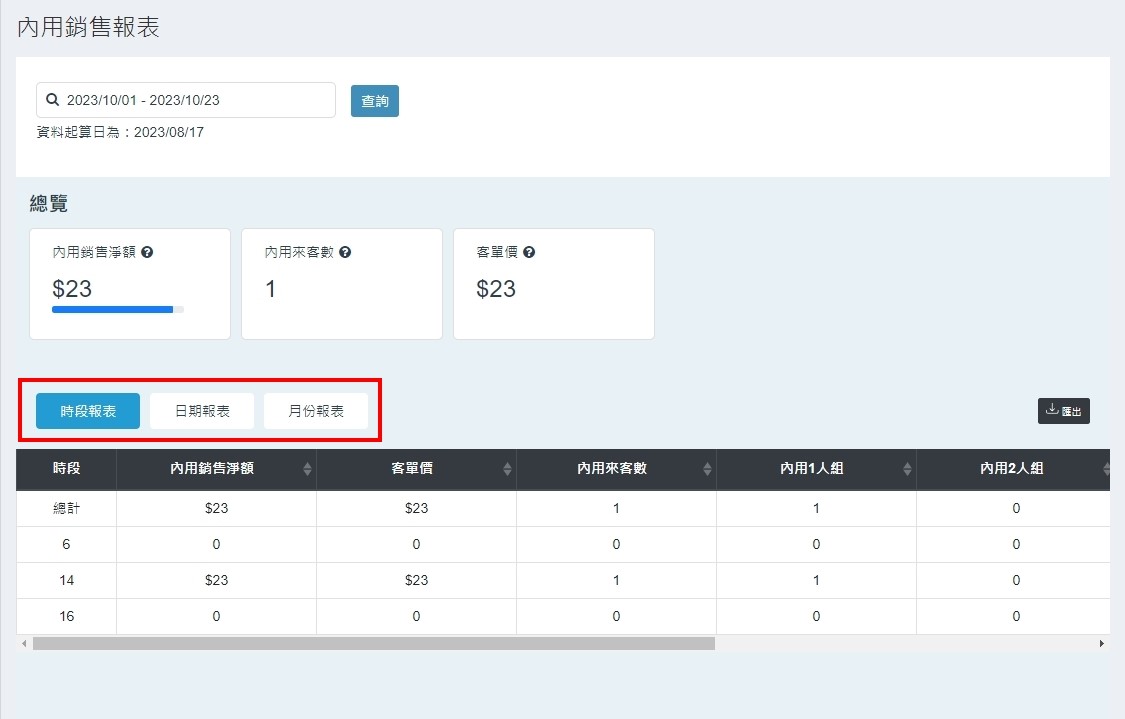Click help icon beside 客單價
This screenshot has height=719, width=1125.
529,253
